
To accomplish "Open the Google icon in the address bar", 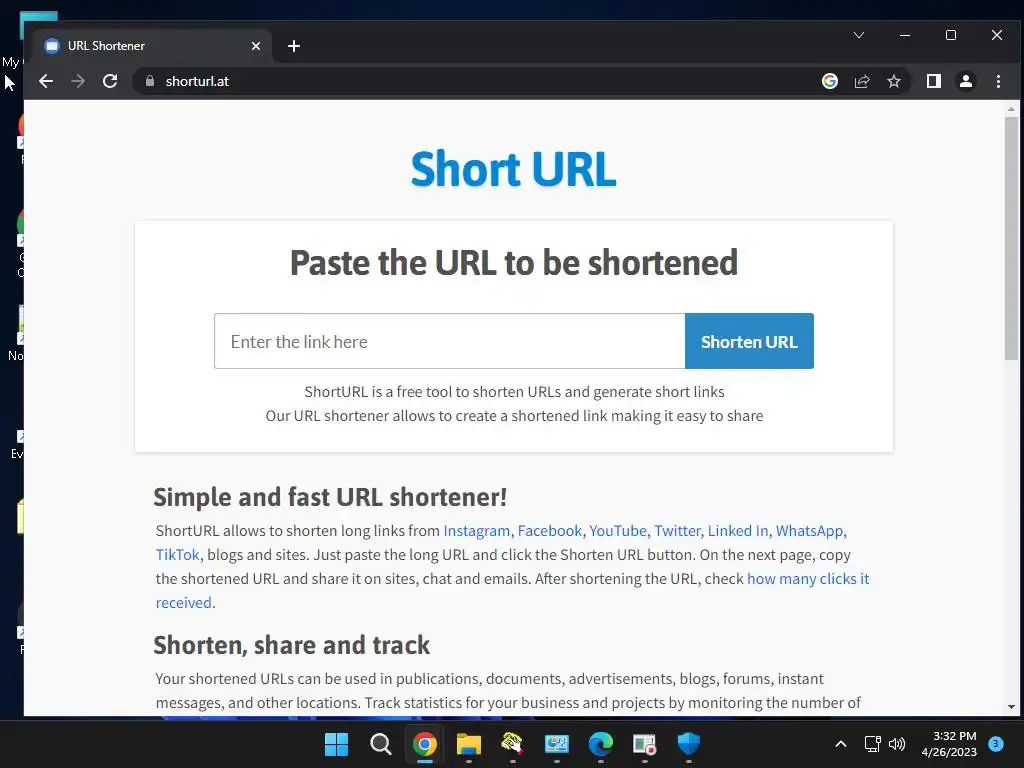I will pos(829,81).
